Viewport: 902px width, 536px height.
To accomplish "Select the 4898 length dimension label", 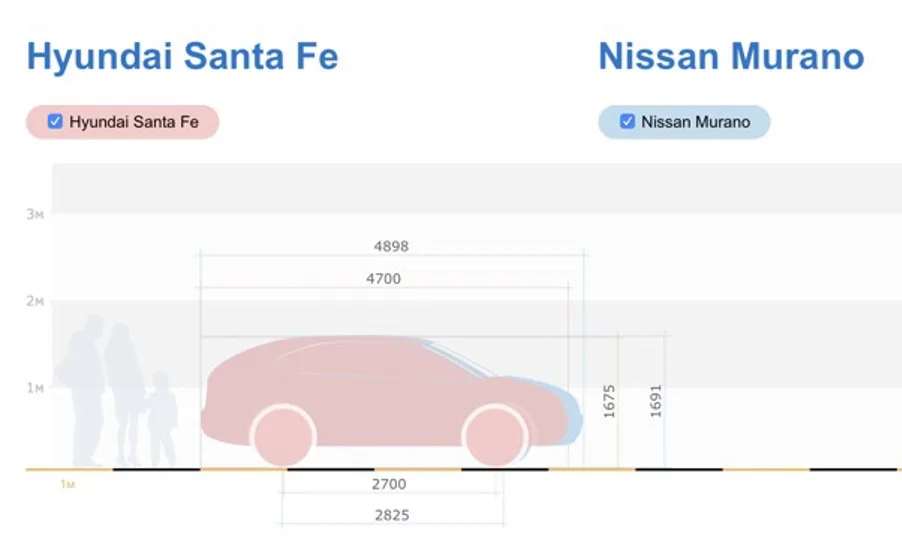I will (390, 246).
